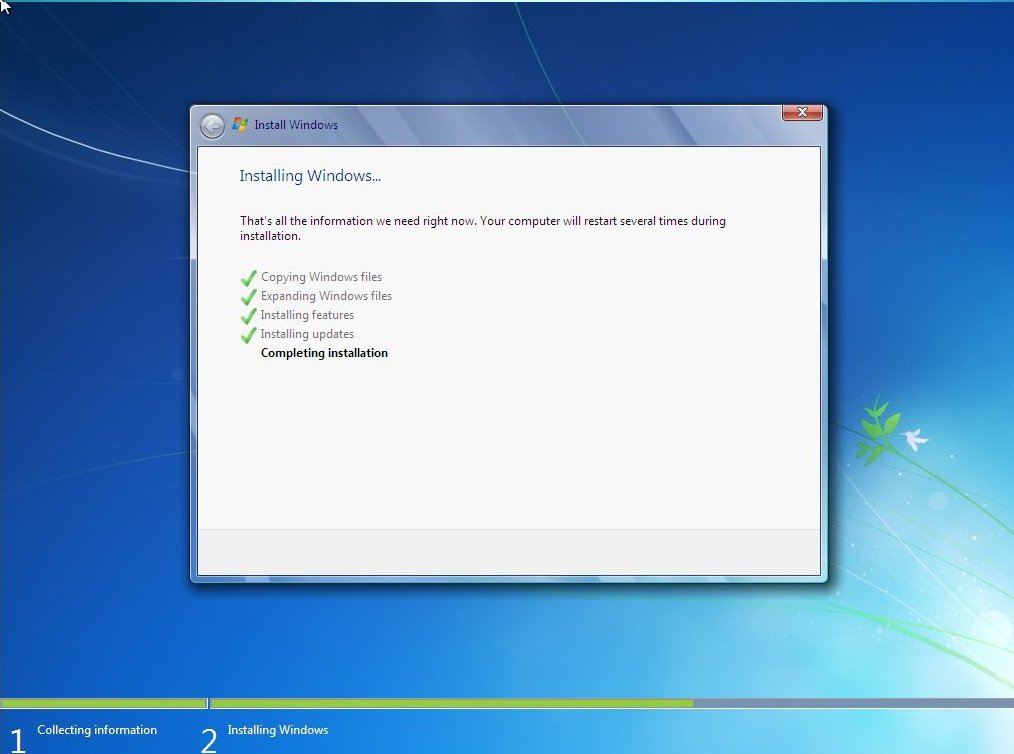This screenshot has width=1014, height=754.
Task: Select the 'Expanding Windows files' step label
Action: click(326, 296)
